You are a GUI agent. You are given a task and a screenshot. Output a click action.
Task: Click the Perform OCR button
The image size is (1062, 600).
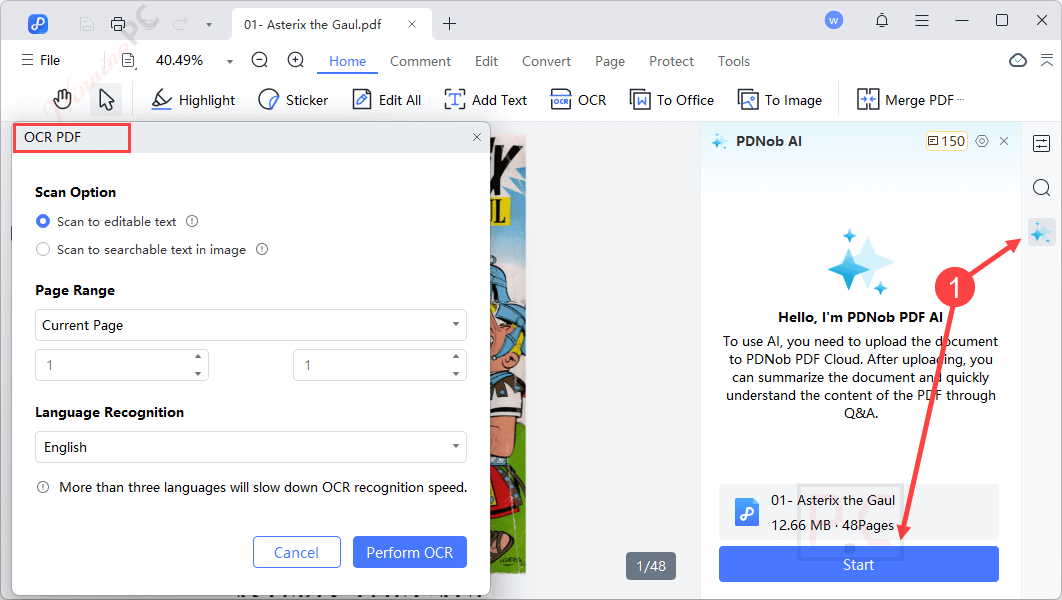click(409, 551)
